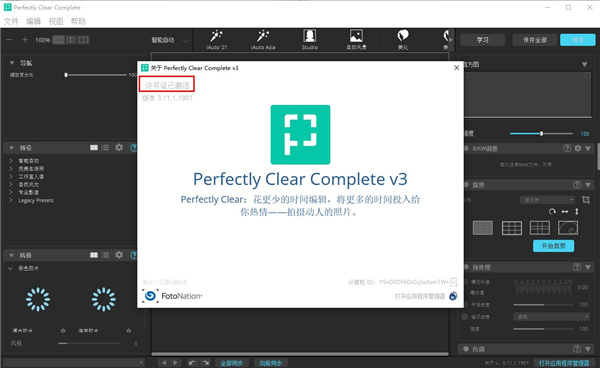Image resolution: width=600 pixels, height=368 pixels.
Task: Click the 保存全部 save all button
Action: pos(535,40)
